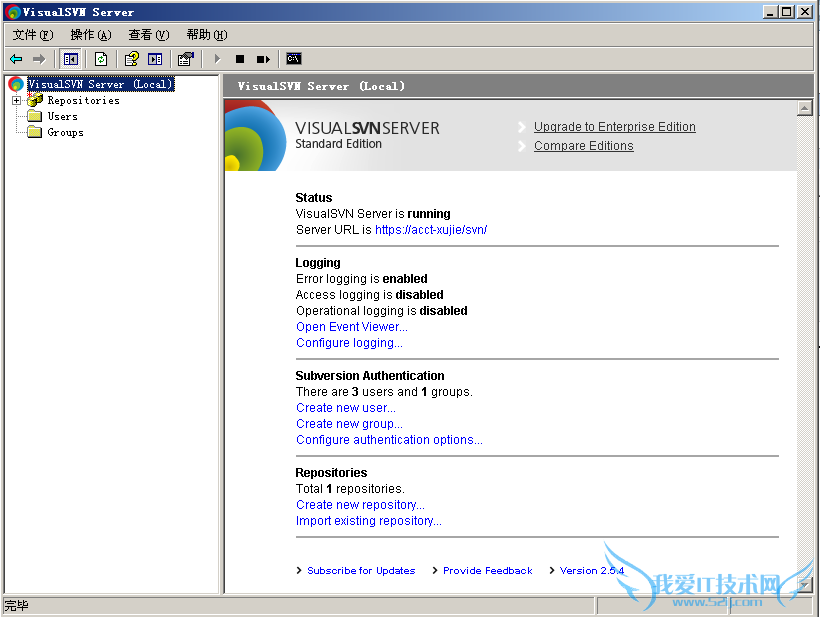
Task: Maximize the VisualSVN Server window
Action: coord(787,12)
